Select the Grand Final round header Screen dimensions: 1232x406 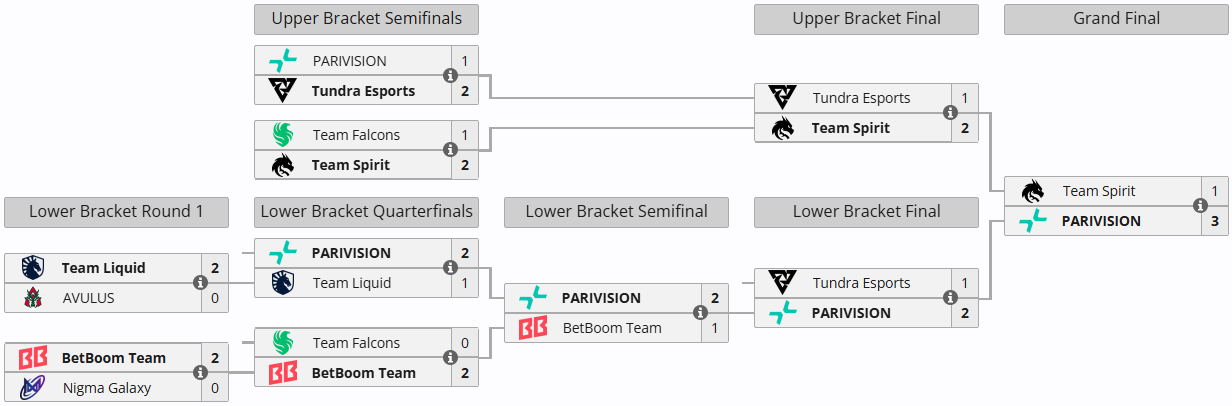pos(1116,19)
